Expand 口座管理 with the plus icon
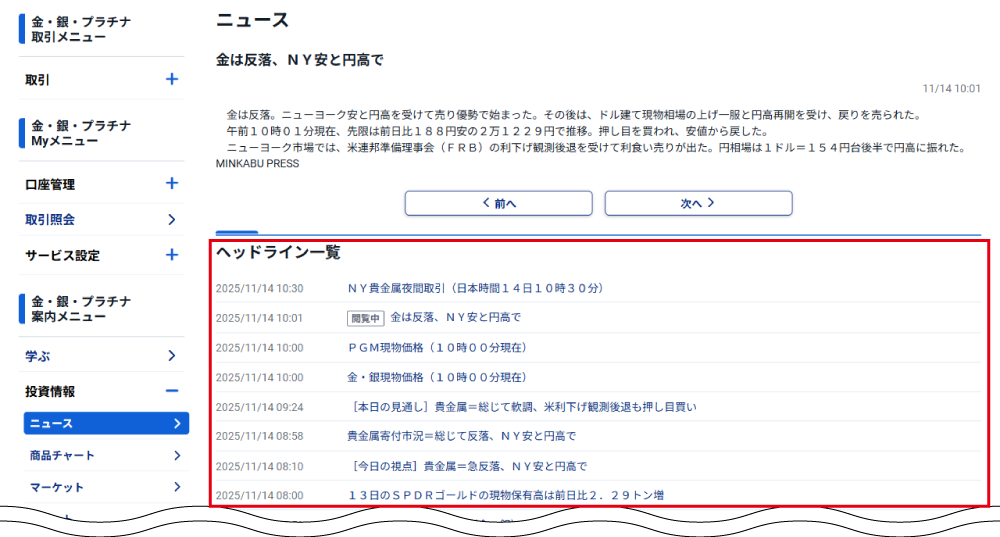The height and width of the screenshot is (537, 1000). (x=172, y=184)
